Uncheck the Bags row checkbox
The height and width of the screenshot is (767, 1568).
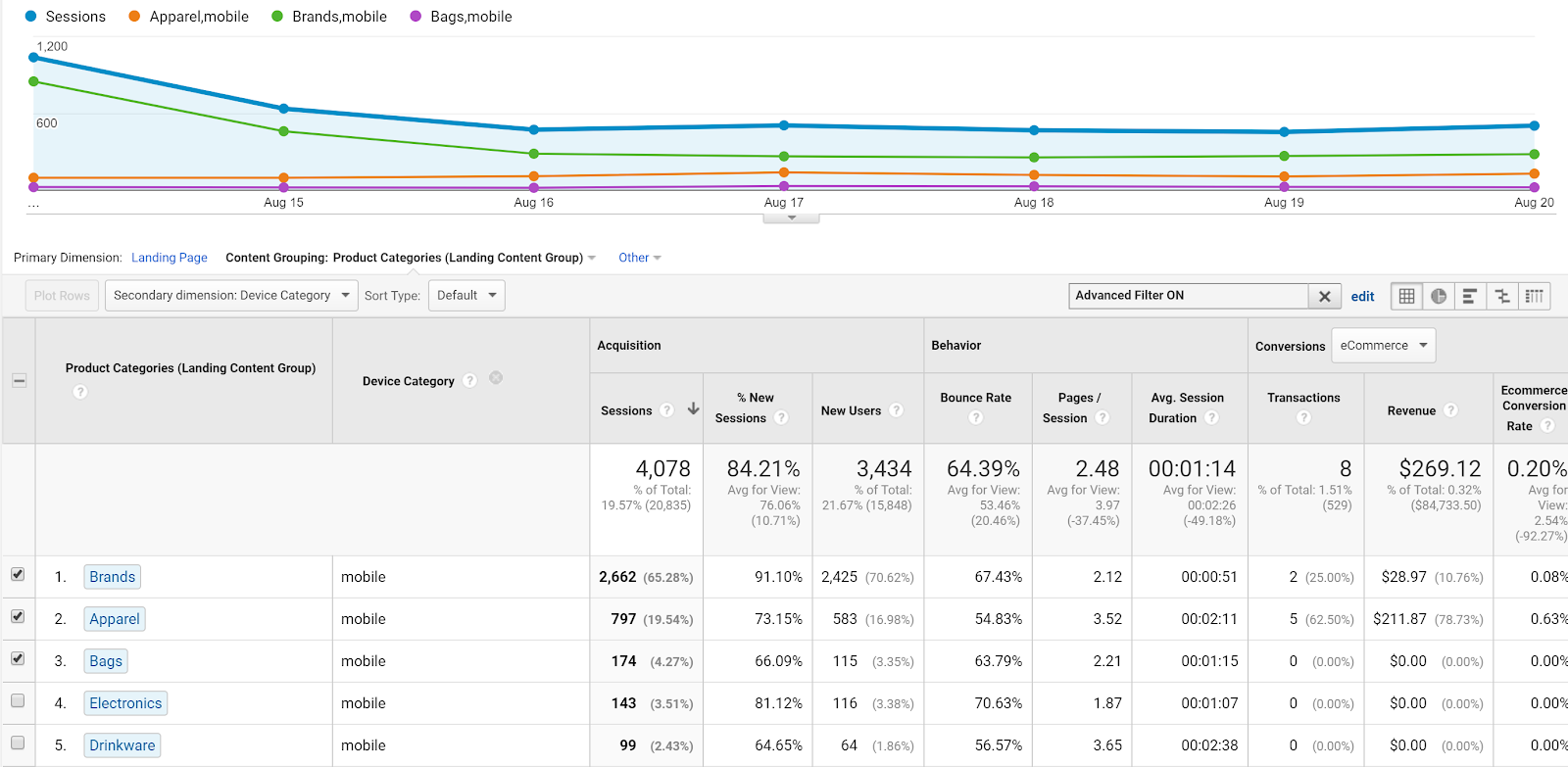(18, 658)
